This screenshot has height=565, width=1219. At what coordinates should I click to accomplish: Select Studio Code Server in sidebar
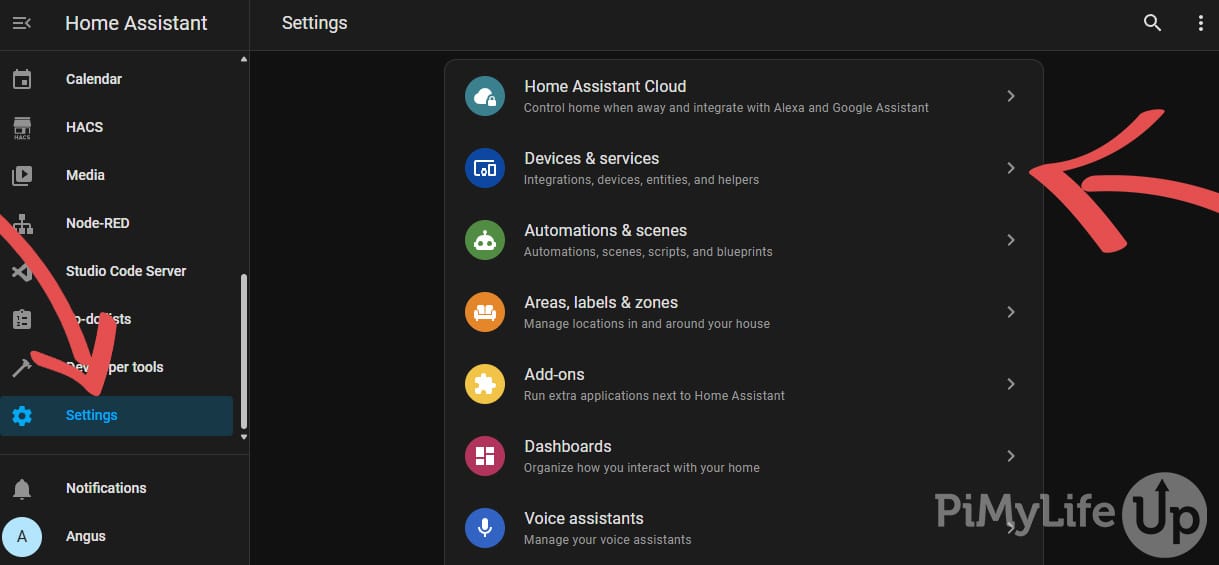point(125,271)
